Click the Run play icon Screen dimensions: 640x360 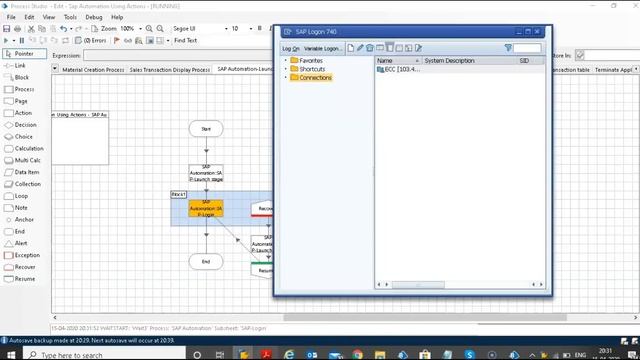(6, 40)
